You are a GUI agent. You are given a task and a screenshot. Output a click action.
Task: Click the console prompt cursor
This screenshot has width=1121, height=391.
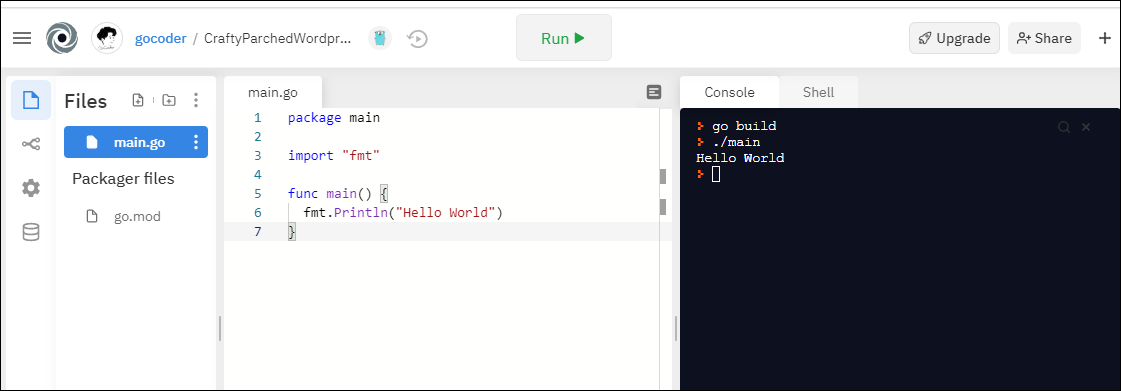point(716,174)
